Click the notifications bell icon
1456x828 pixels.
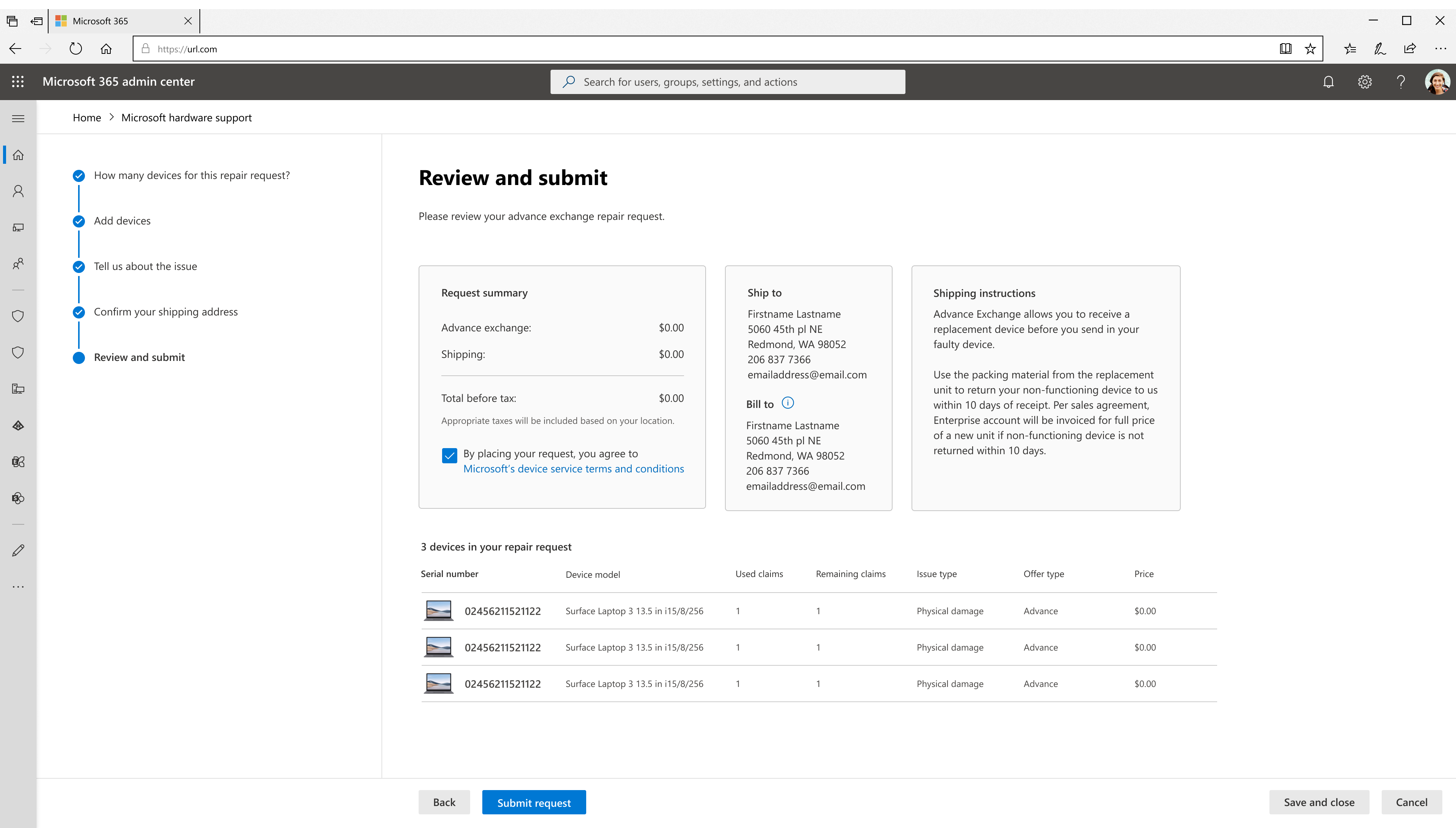pyautogui.click(x=1328, y=82)
